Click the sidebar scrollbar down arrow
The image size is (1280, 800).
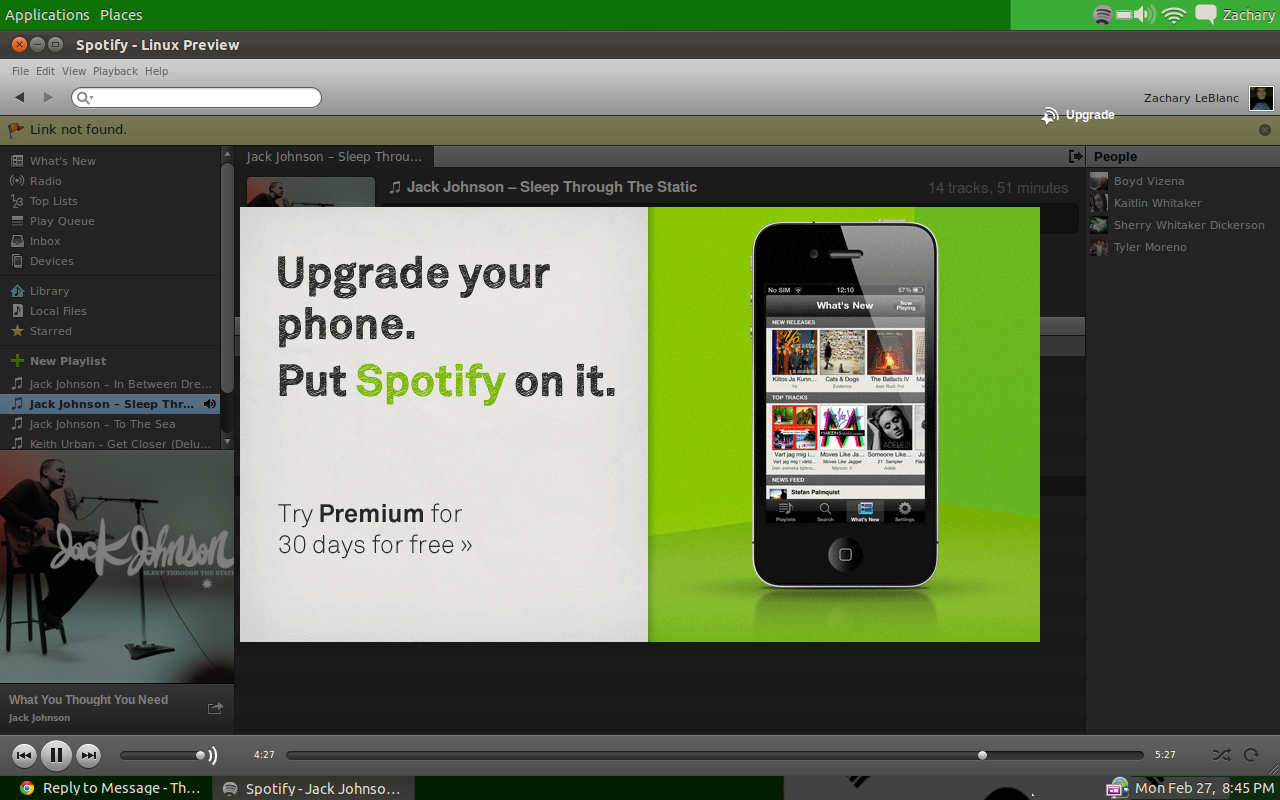[227, 441]
